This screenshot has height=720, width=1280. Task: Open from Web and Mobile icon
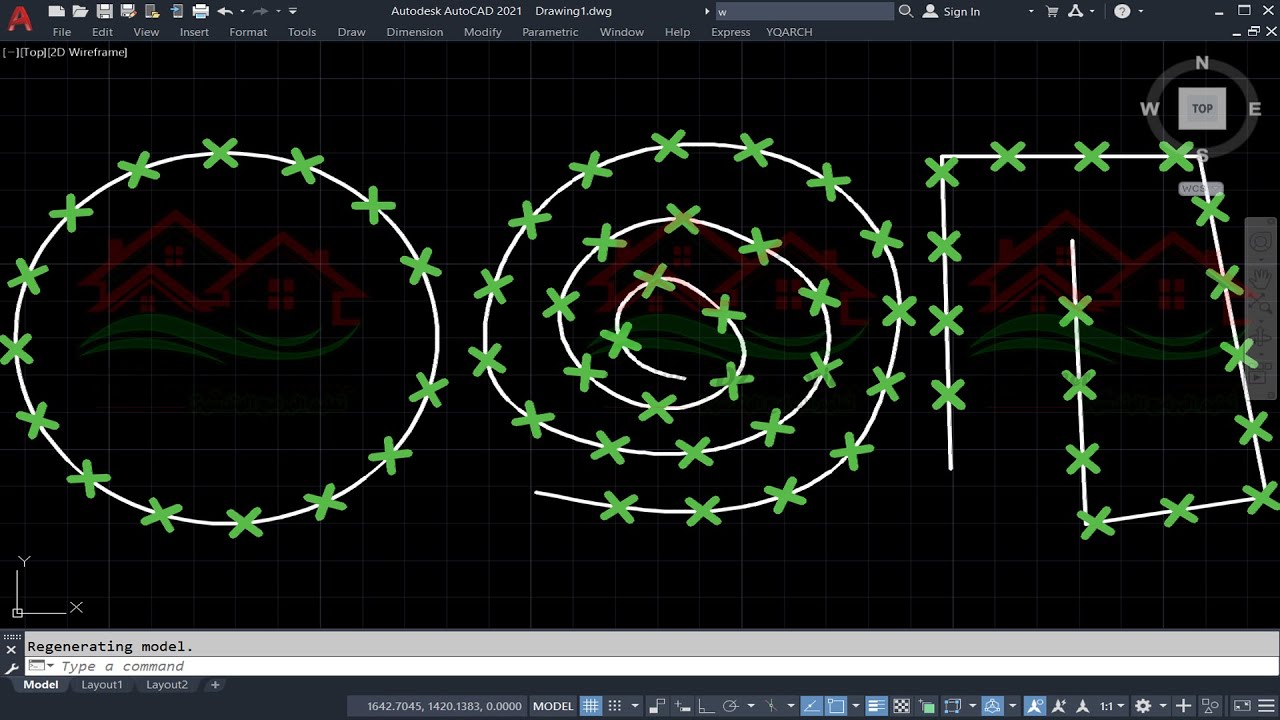(x=152, y=11)
